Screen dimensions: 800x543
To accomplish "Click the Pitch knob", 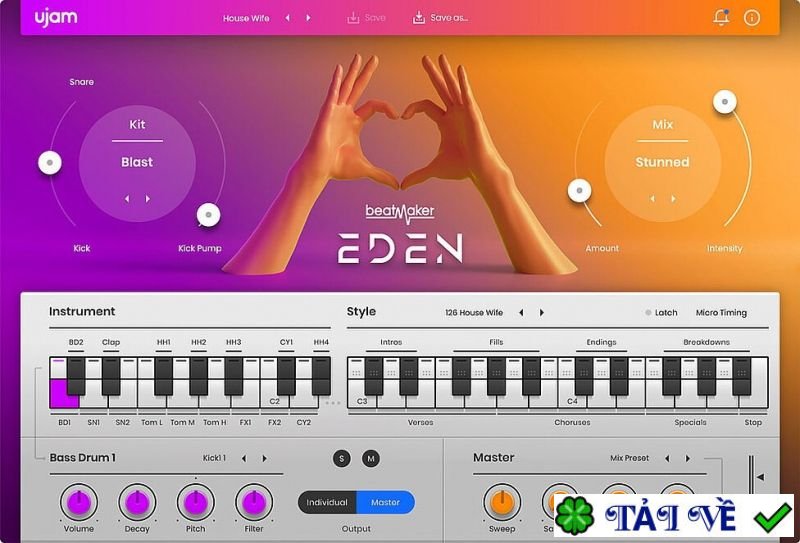I will tap(195, 502).
